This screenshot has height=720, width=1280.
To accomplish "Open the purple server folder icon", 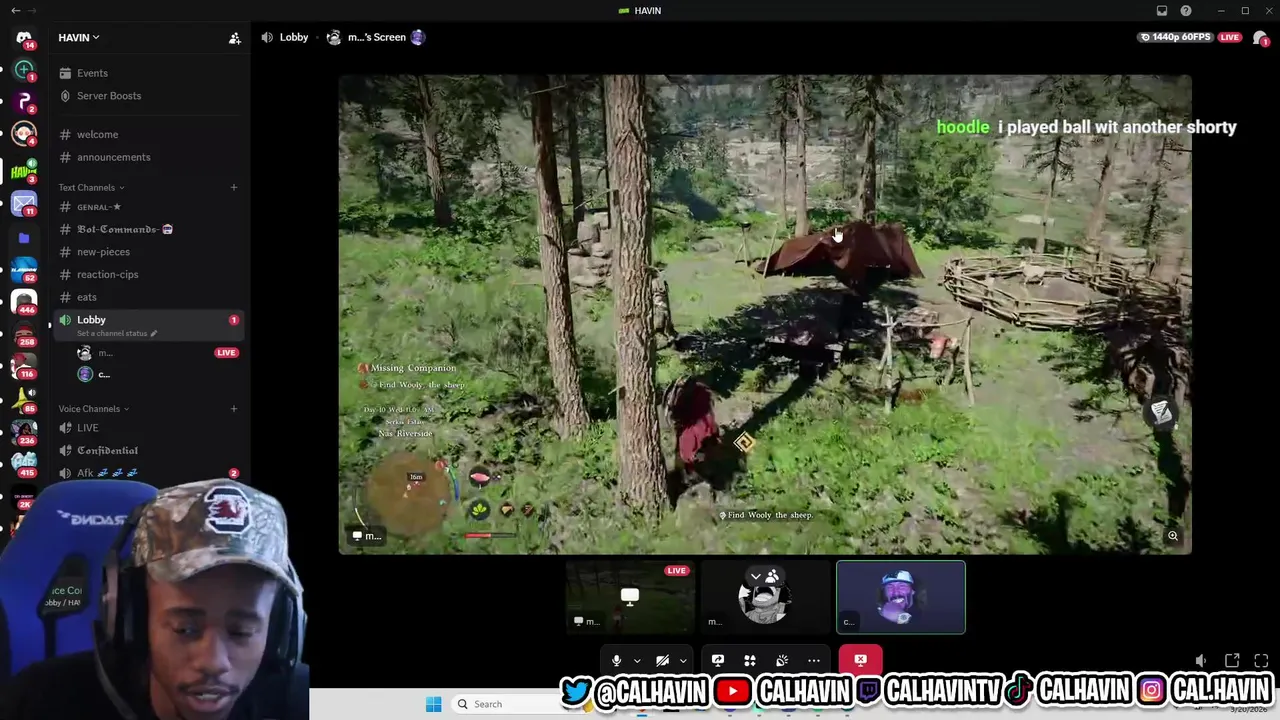I will 24,238.
